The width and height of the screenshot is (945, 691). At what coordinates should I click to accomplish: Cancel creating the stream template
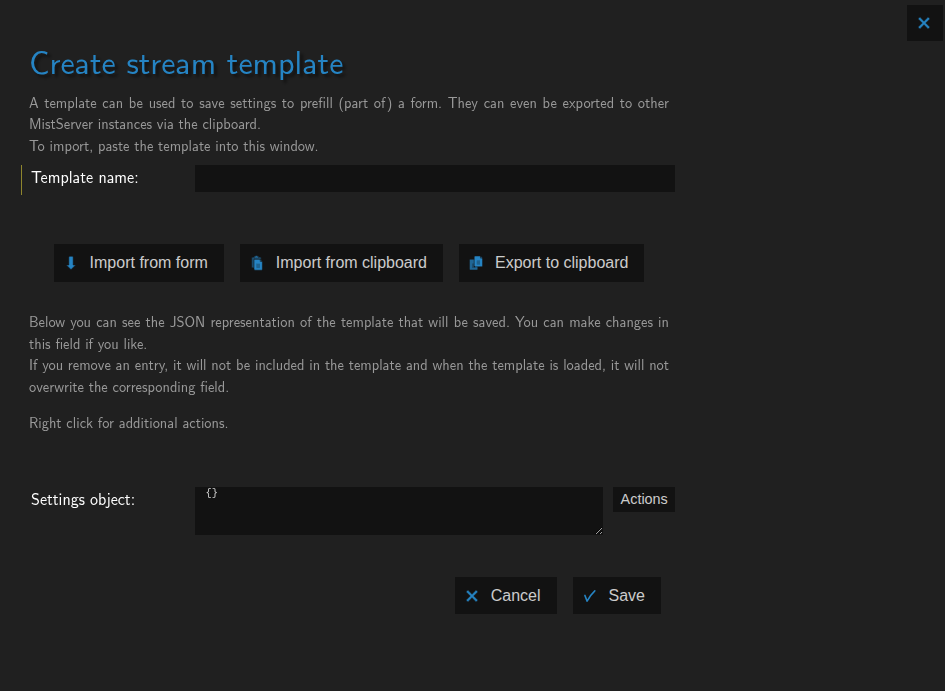pyautogui.click(x=506, y=596)
